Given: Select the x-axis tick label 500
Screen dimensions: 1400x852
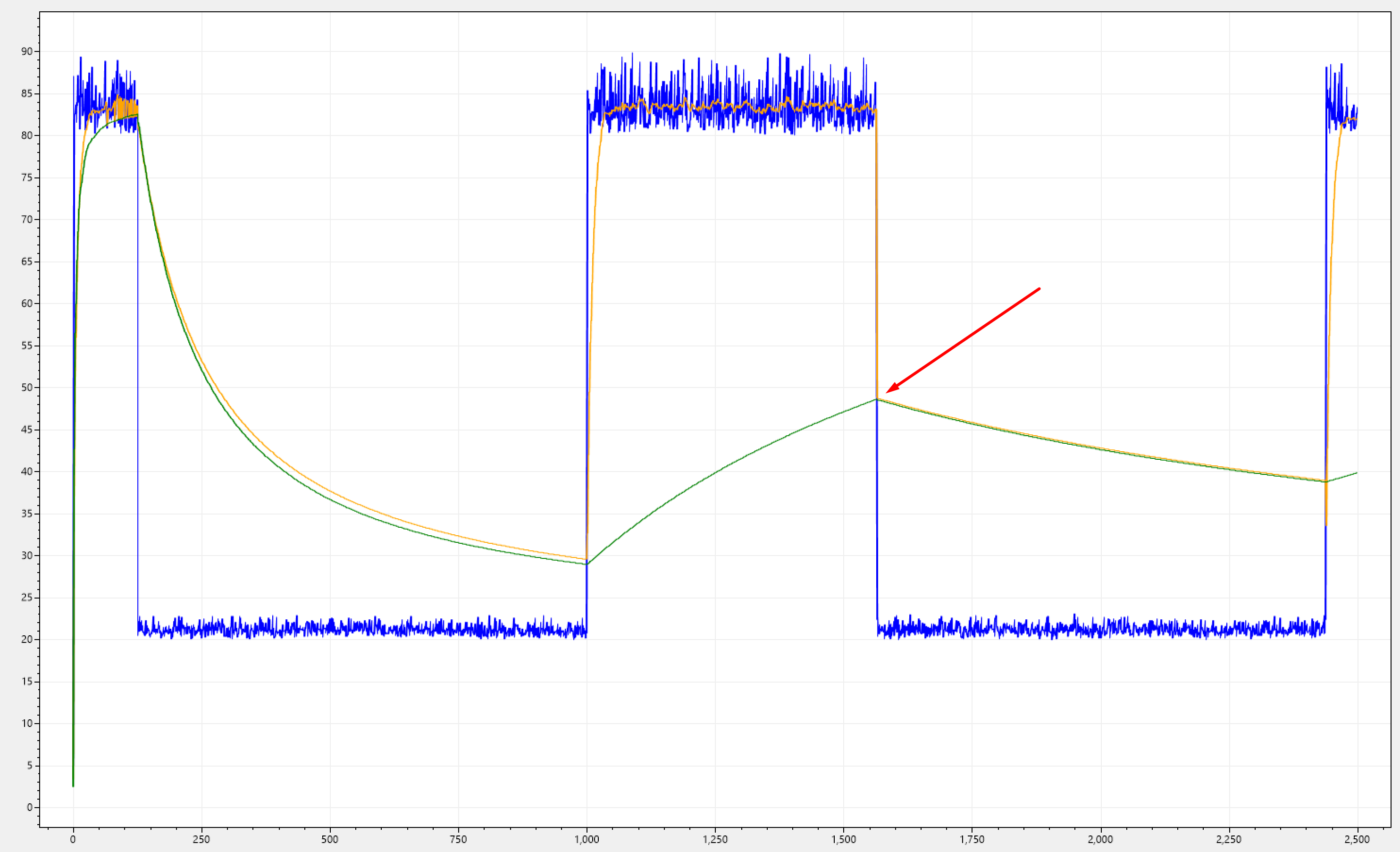Looking at the screenshot, I should point(329,840).
